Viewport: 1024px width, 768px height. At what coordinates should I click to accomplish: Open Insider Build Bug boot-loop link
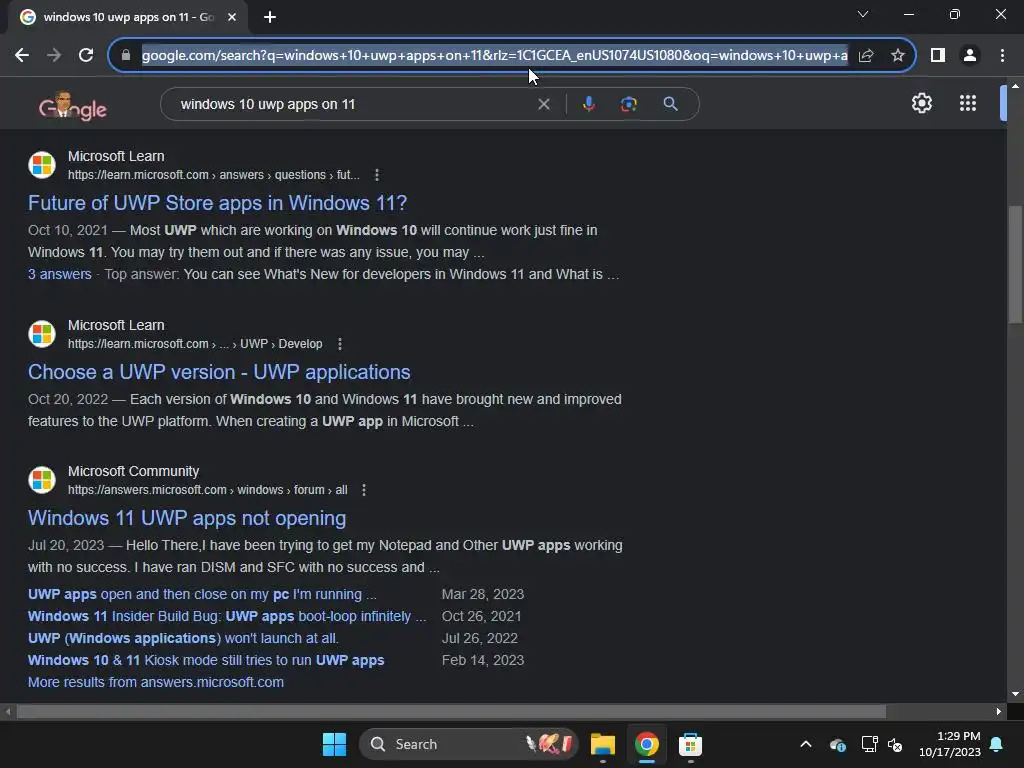point(227,616)
